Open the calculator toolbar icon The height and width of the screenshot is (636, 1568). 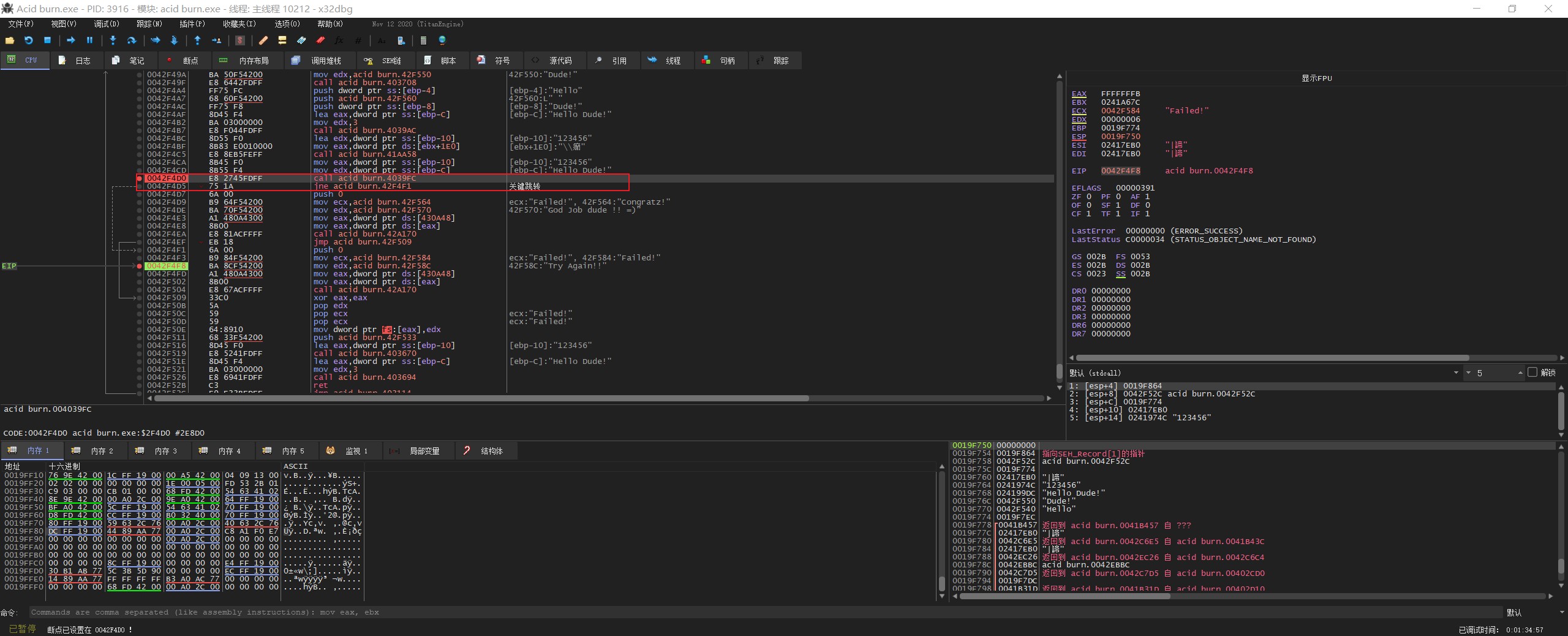click(x=423, y=40)
